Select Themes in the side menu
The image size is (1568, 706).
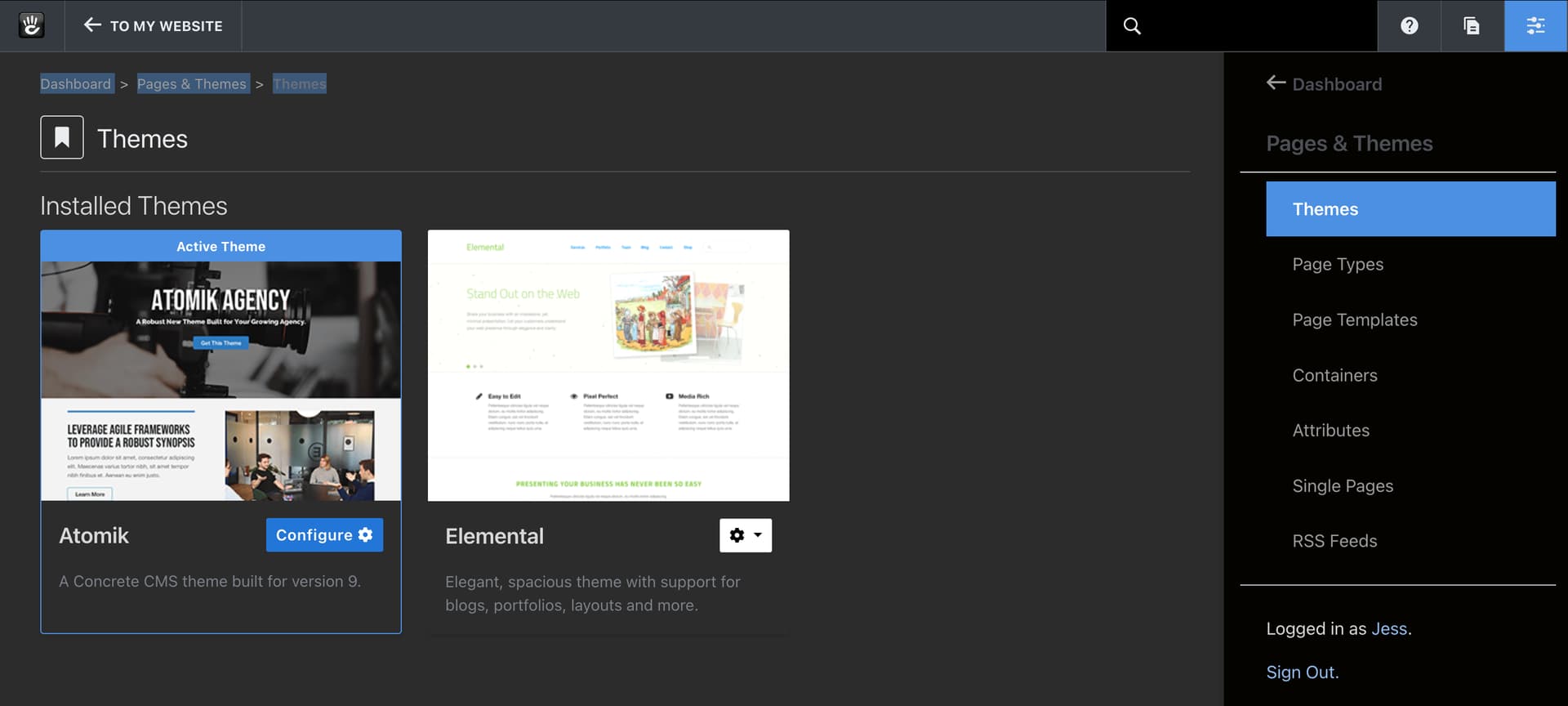pyautogui.click(x=1410, y=209)
